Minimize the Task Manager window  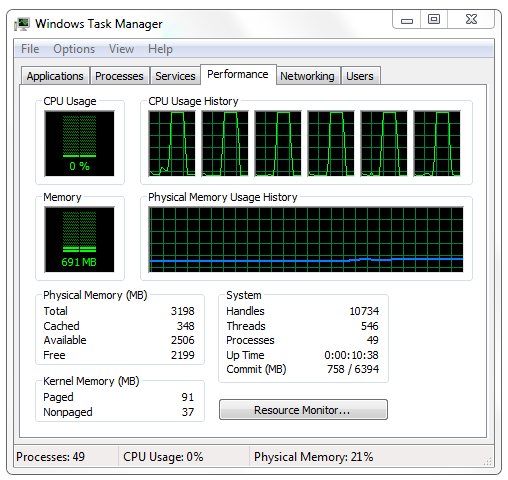pyautogui.click(x=407, y=20)
